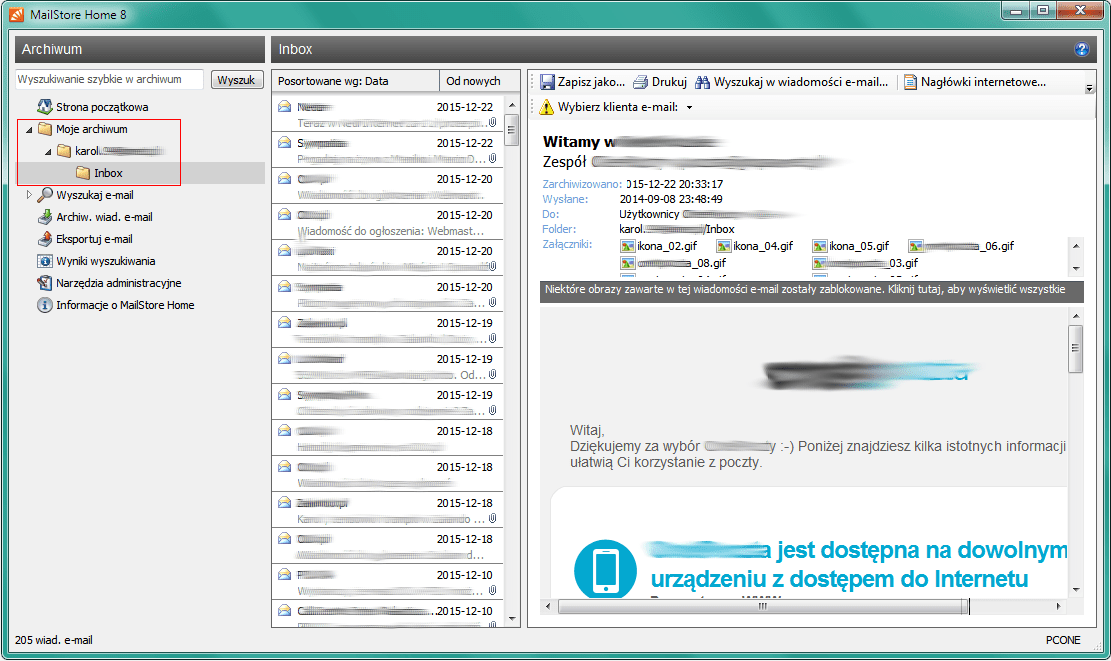Open Eksportuj e-mail in sidebar

pos(94,239)
